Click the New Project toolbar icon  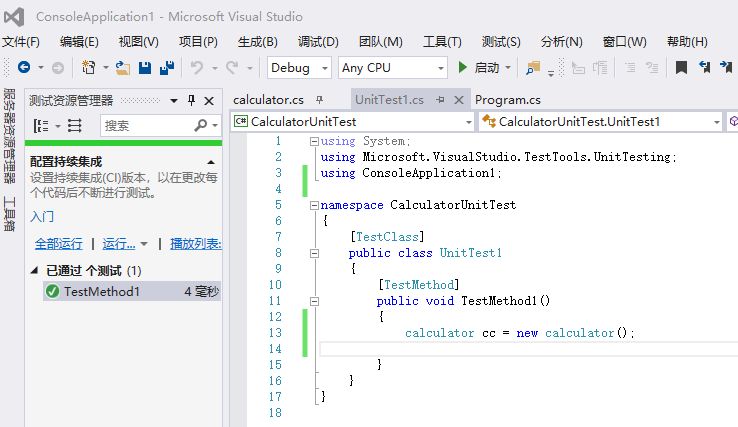click(88, 68)
